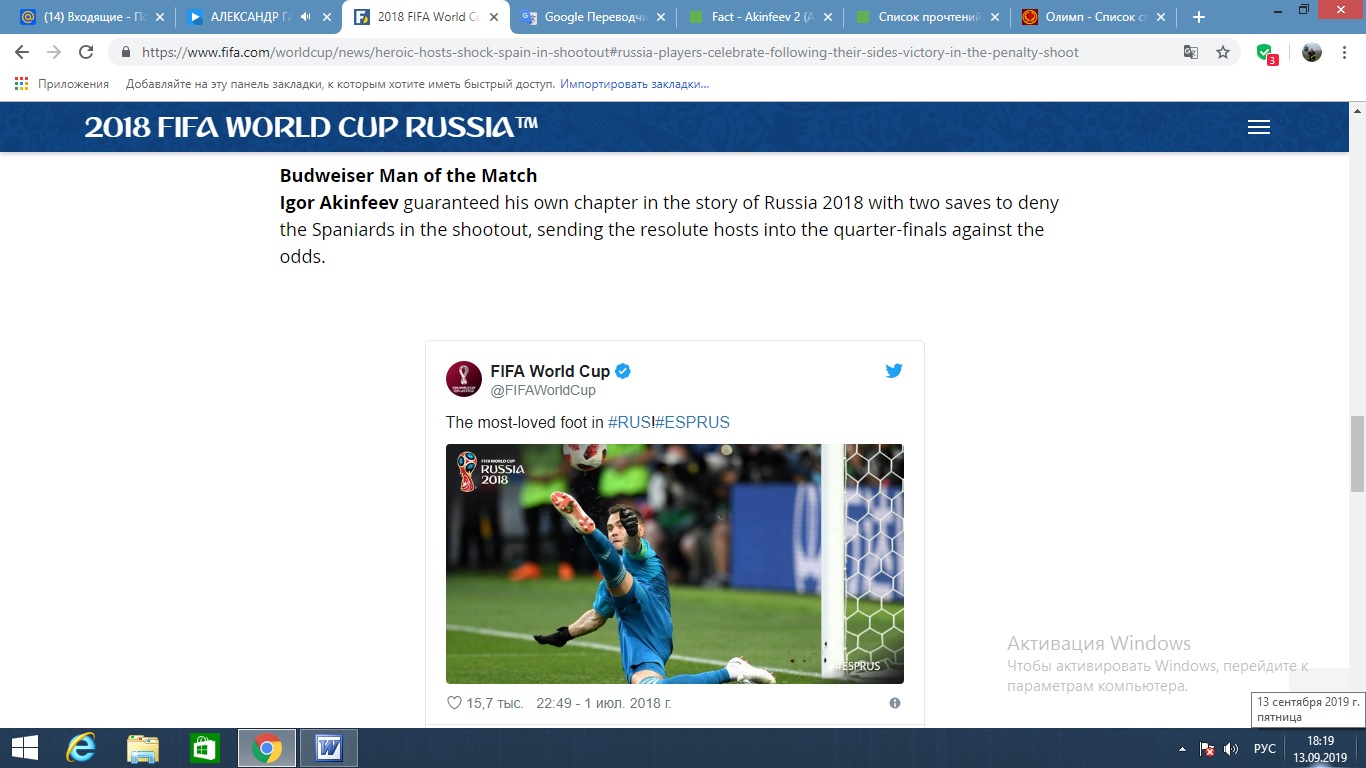The height and width of the screenshot is (768, 1366).
Task: Switch to Fact - Akinfeev 2 tab
Action: coord(758,17)
